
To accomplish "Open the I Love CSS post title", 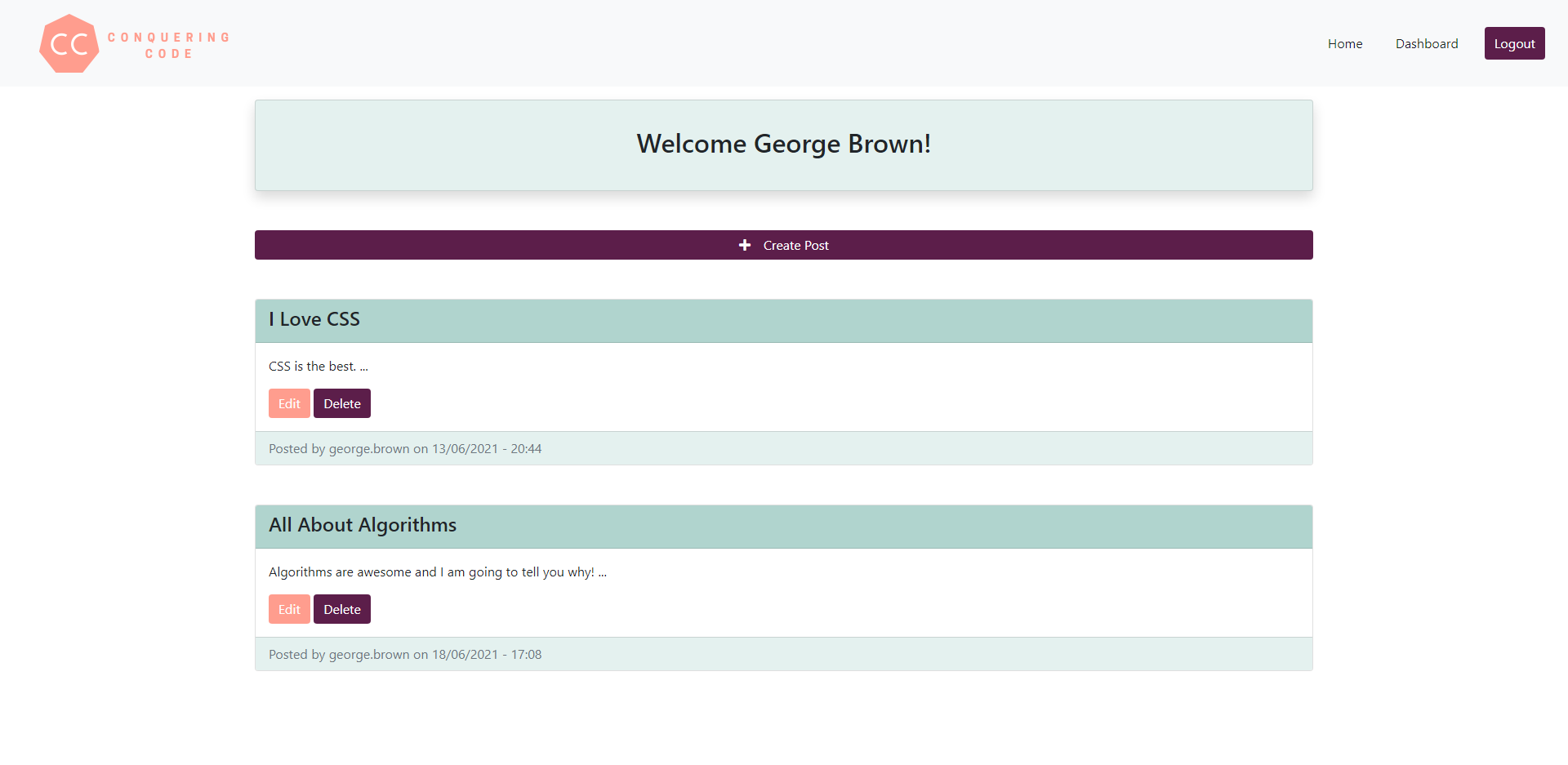I will point(314,320).
